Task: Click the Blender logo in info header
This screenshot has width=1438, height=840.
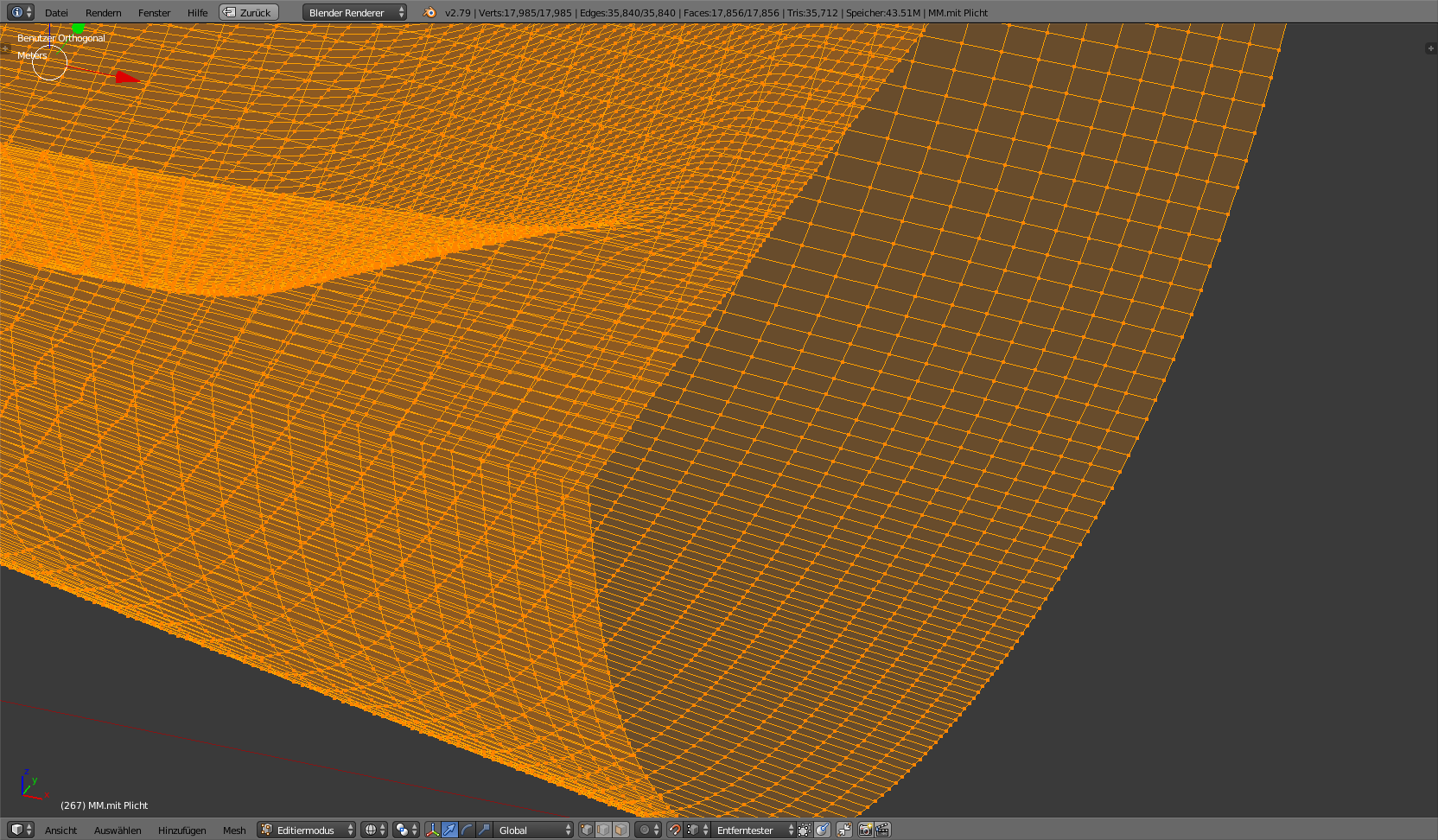Action: click(x=429, y=12)
